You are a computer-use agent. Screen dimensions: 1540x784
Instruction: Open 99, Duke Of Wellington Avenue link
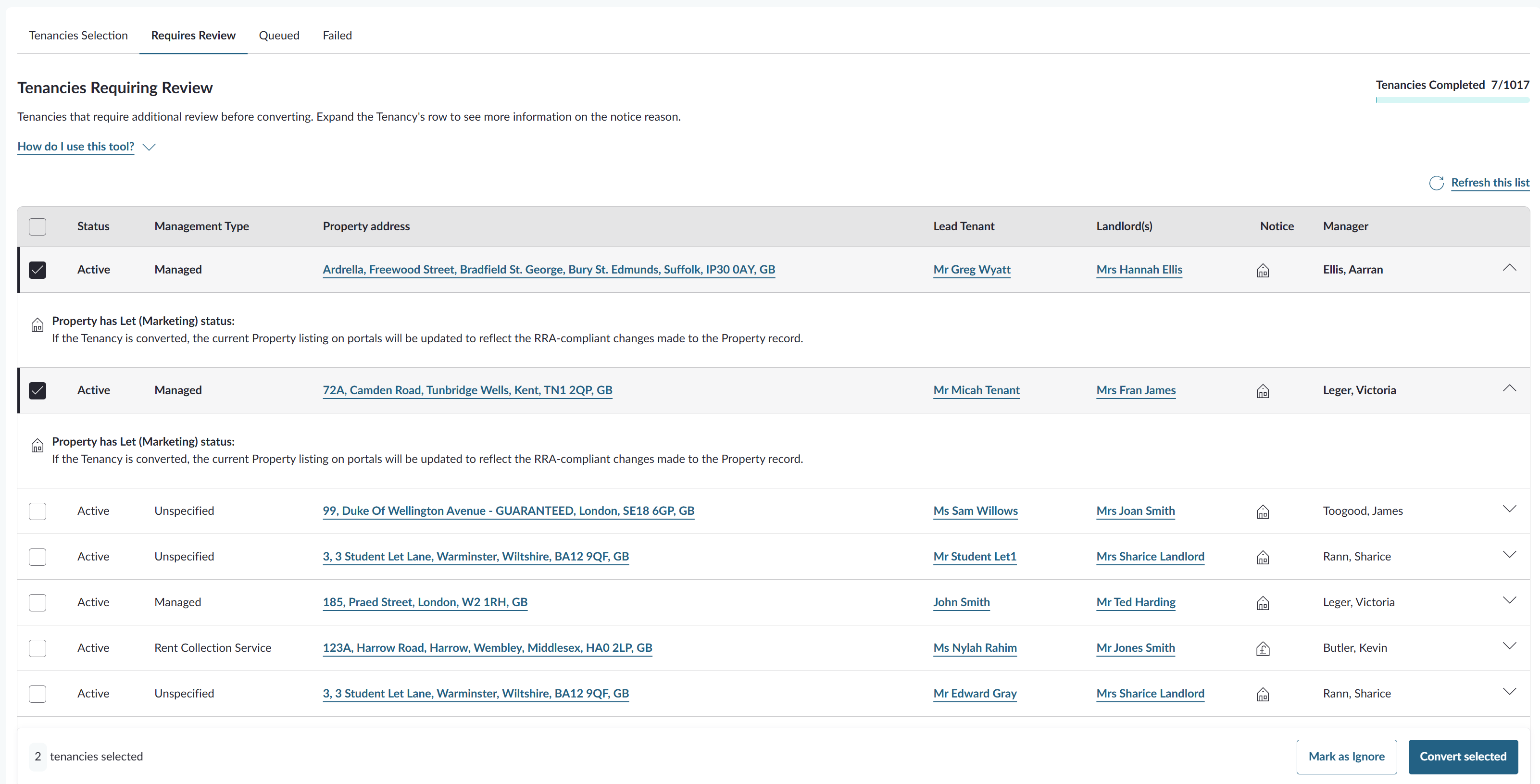pos(509,511)
